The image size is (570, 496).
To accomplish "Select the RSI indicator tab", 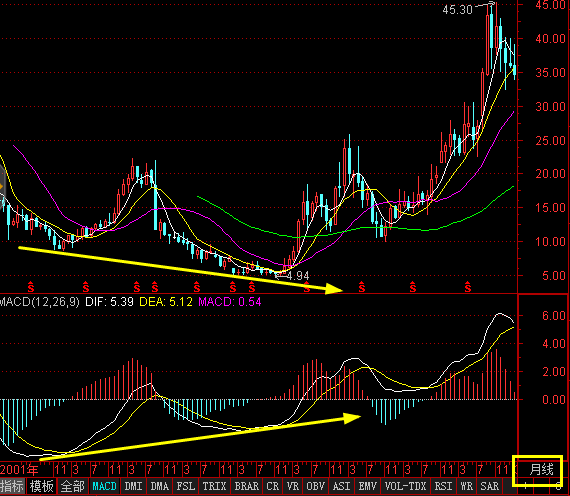I will coord(443,486).
